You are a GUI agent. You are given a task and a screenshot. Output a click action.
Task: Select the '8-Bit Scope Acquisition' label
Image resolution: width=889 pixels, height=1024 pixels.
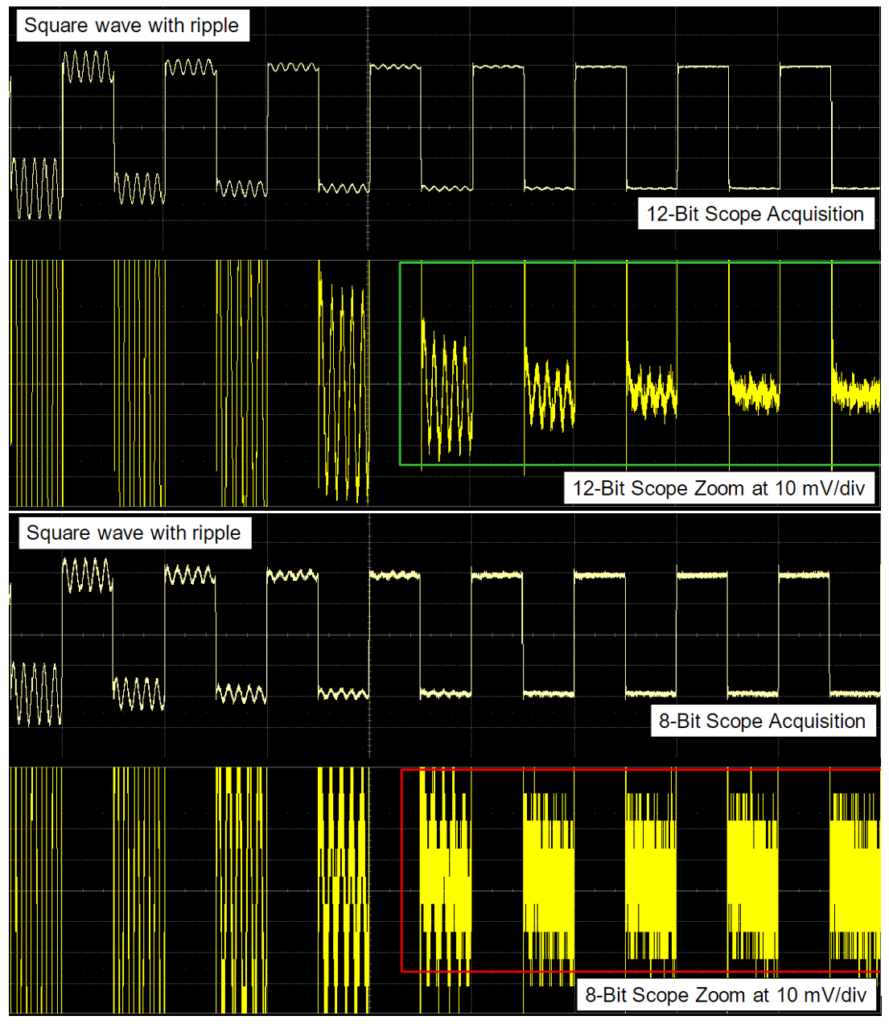pyautogui.click(x=762, y=721)
